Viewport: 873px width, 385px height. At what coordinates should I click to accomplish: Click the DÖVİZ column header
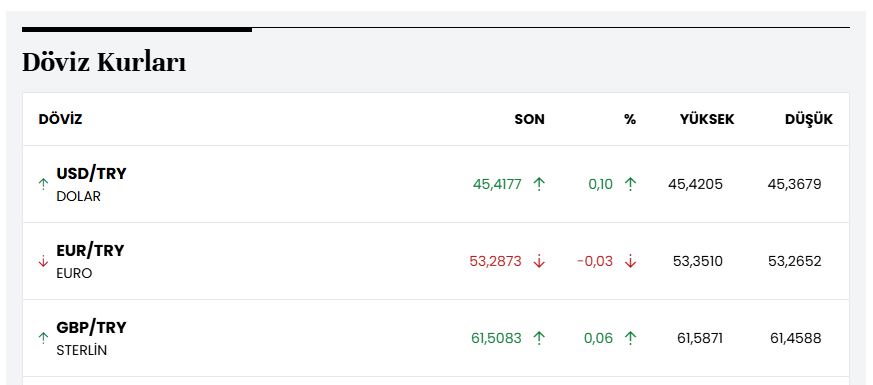[x=60, y=119]
